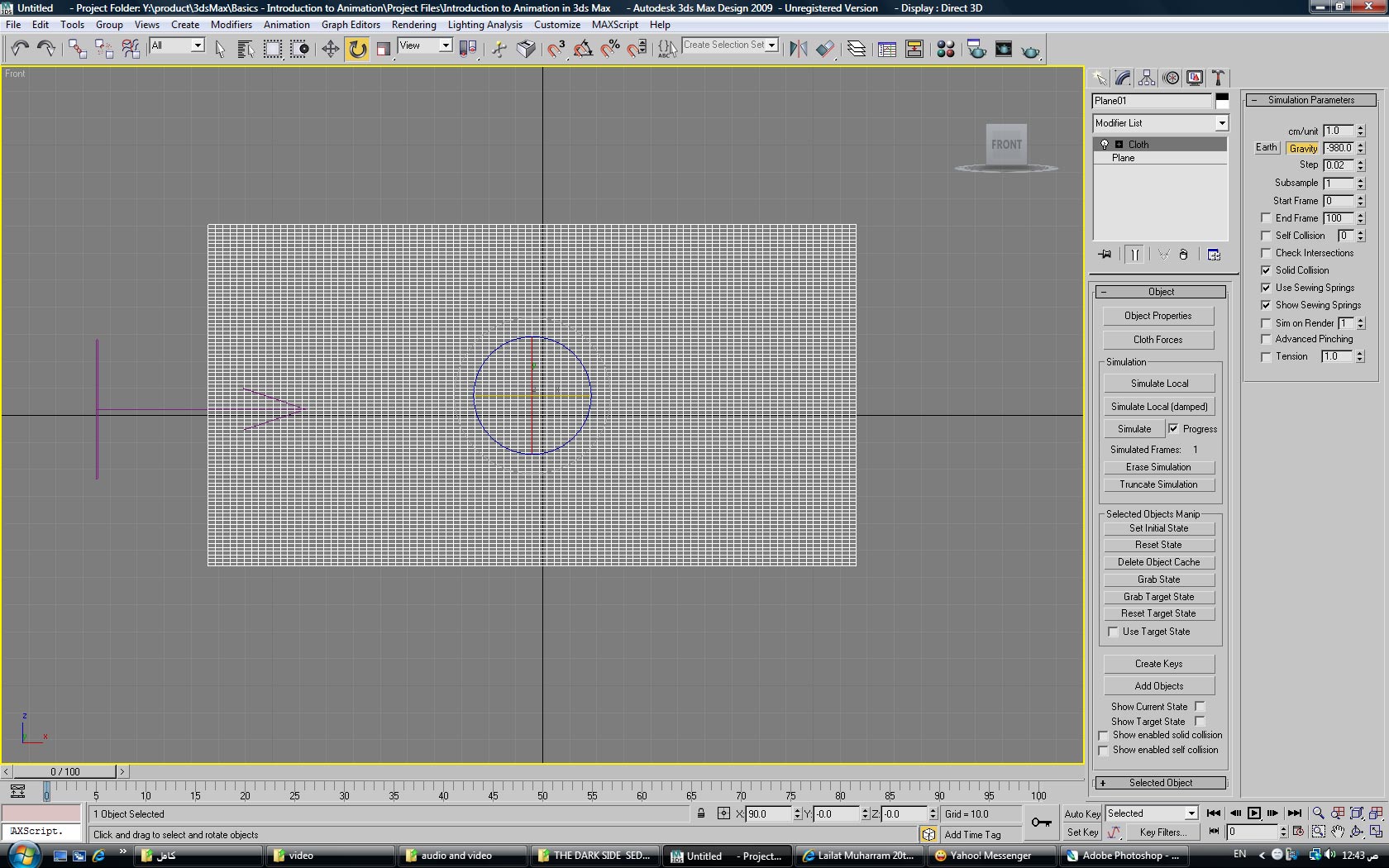
Task: Open the Graph Editors menu
Action: tap(351, 25)
